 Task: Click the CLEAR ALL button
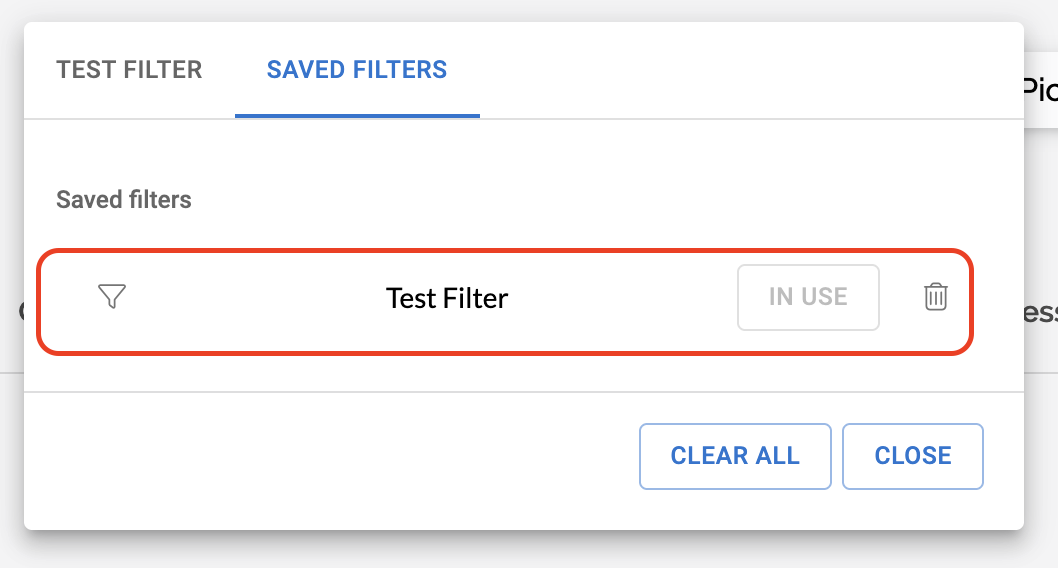coord(735,456)
